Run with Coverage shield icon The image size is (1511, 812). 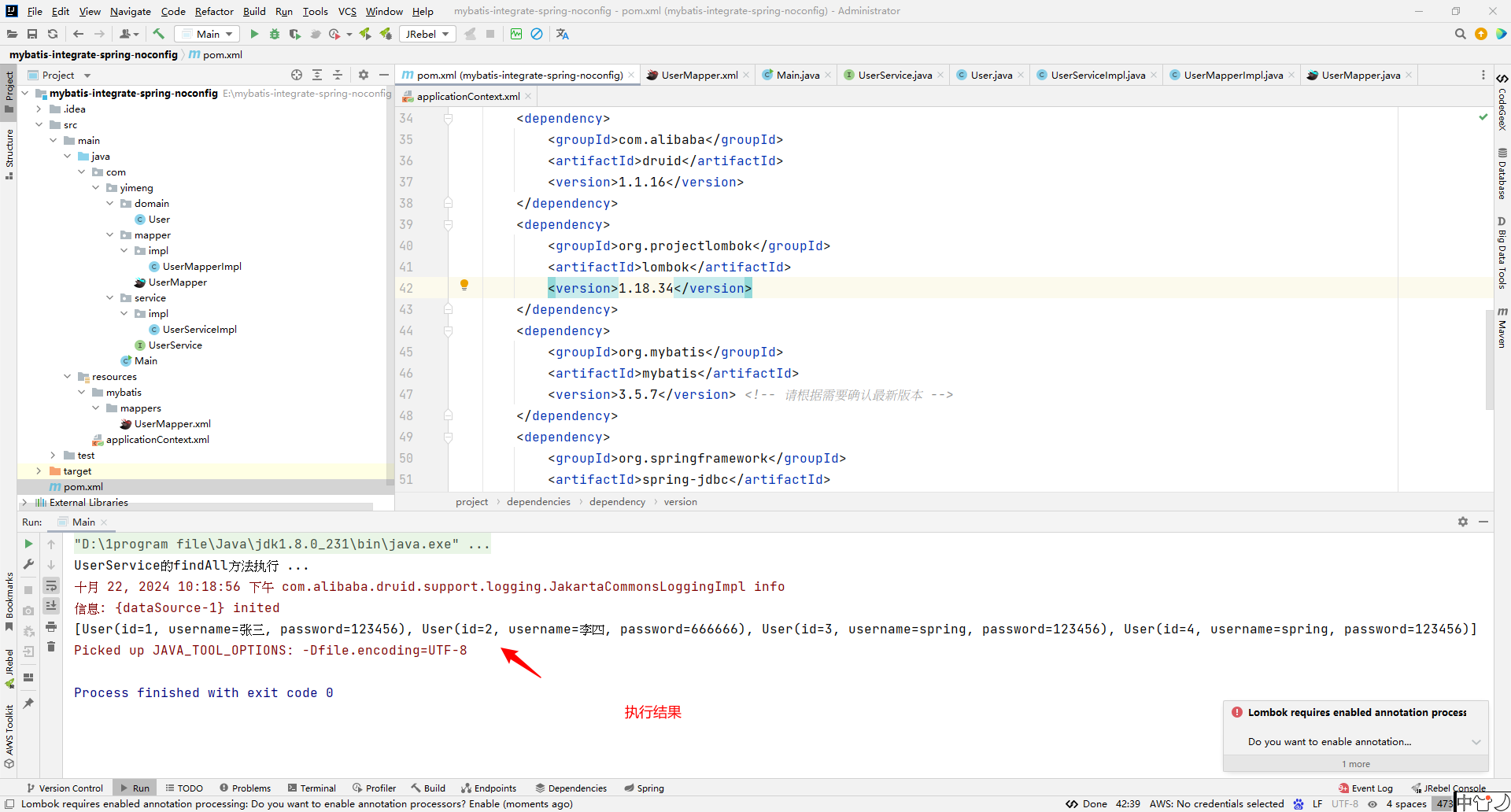295,34
